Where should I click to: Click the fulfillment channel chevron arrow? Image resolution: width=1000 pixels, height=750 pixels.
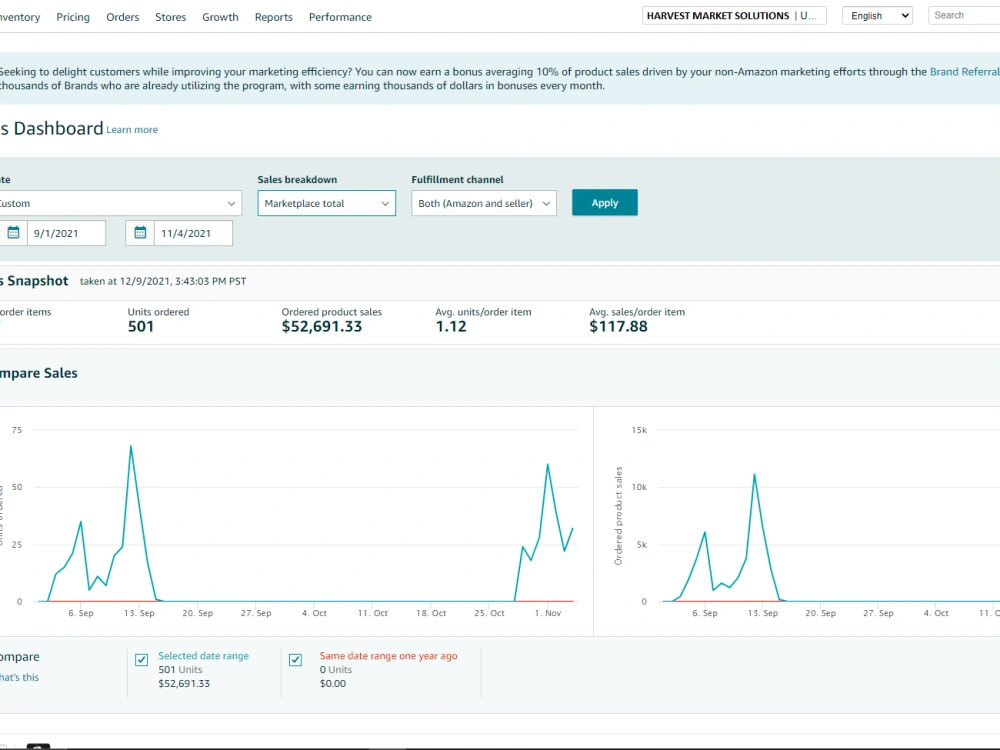pos(546,203)
